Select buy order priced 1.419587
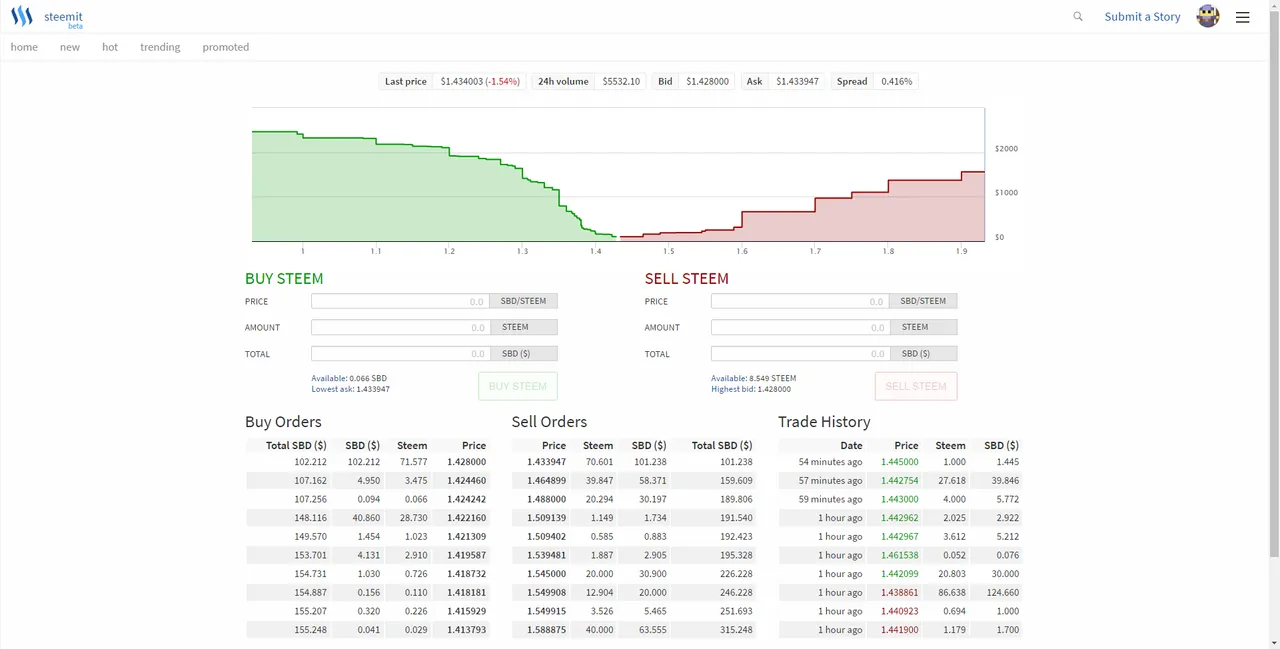This screenshot has height=649, width=1280. (367, 555)
